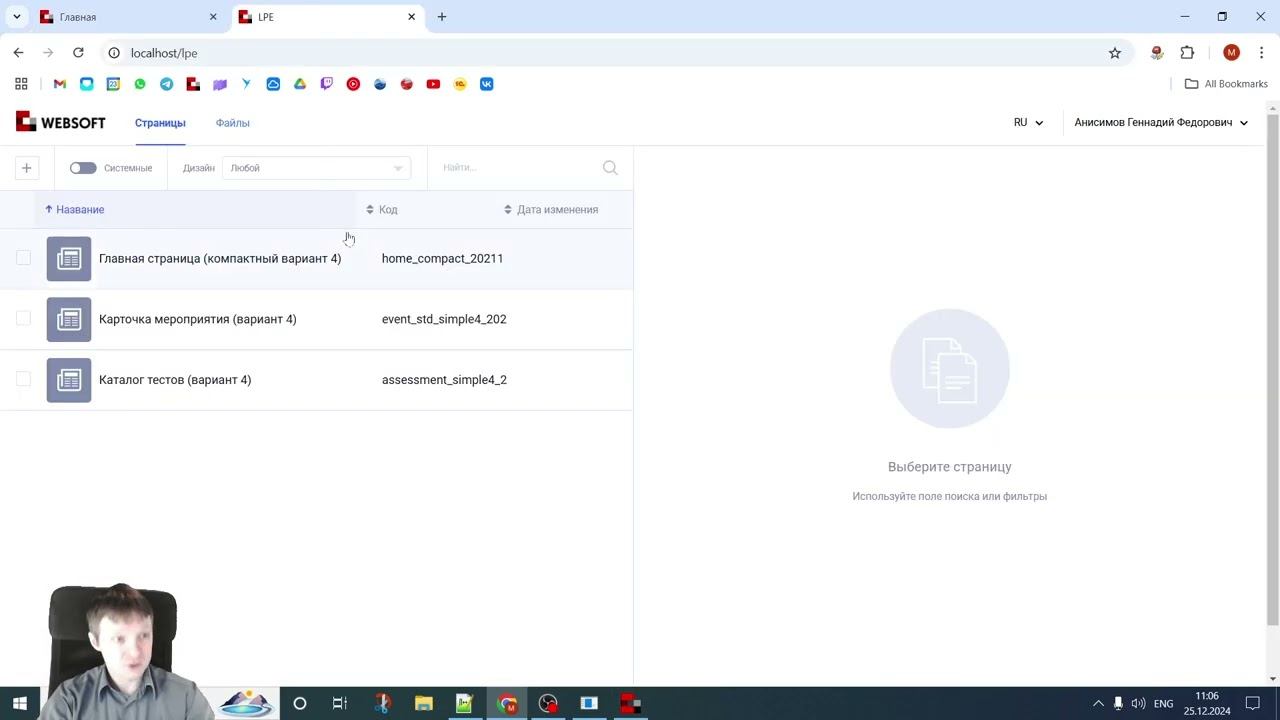Check the box for Карточка мероприятия (вариант 4)

(23, 319)
